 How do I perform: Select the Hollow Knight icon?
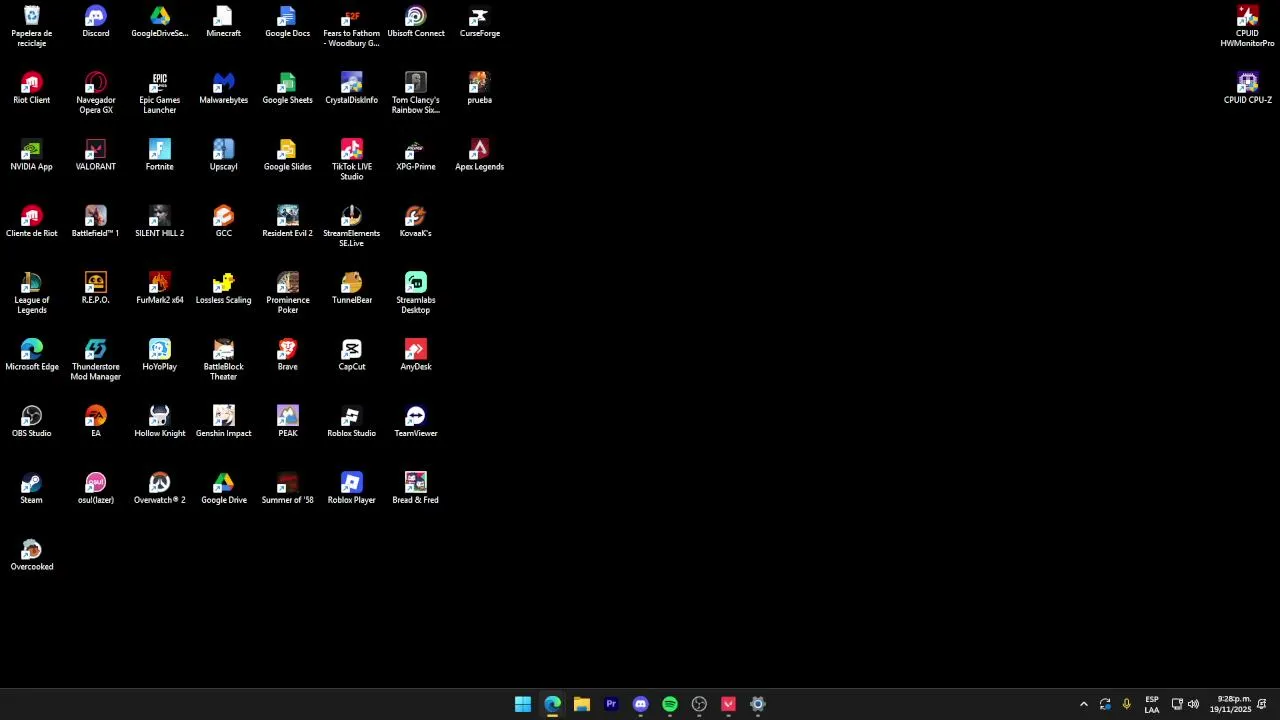click(x=160, y=422)
